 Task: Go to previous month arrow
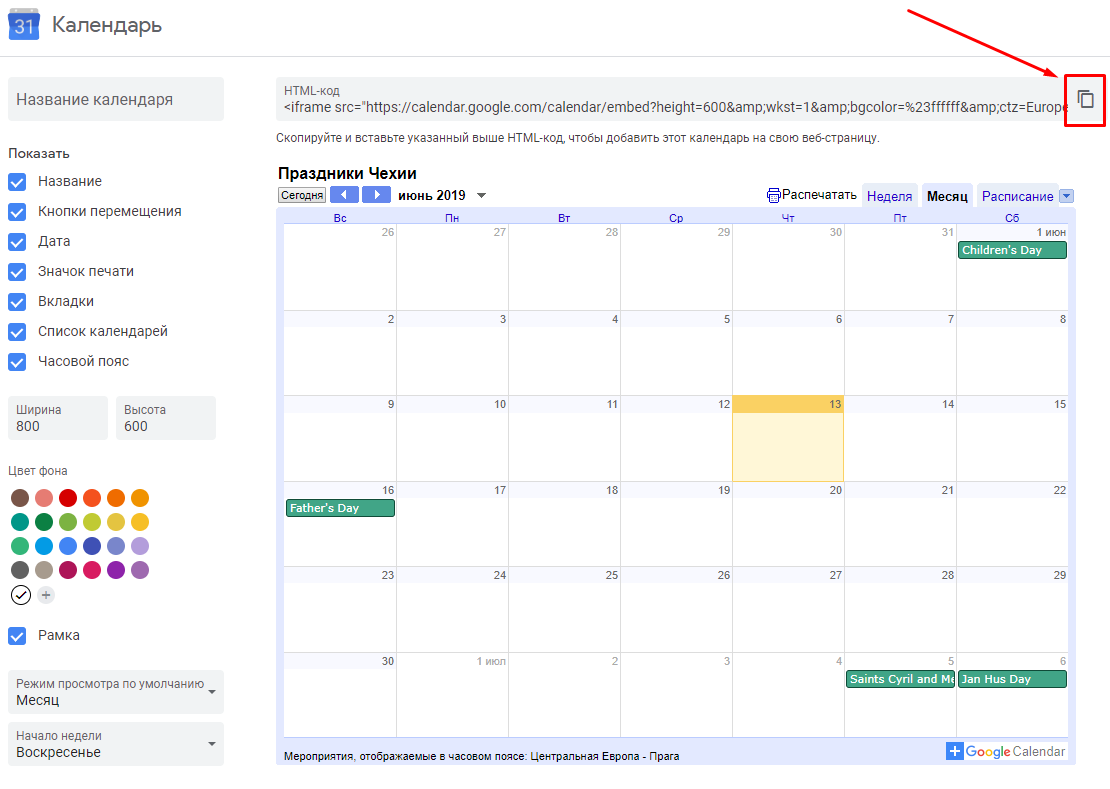(344, 195)
